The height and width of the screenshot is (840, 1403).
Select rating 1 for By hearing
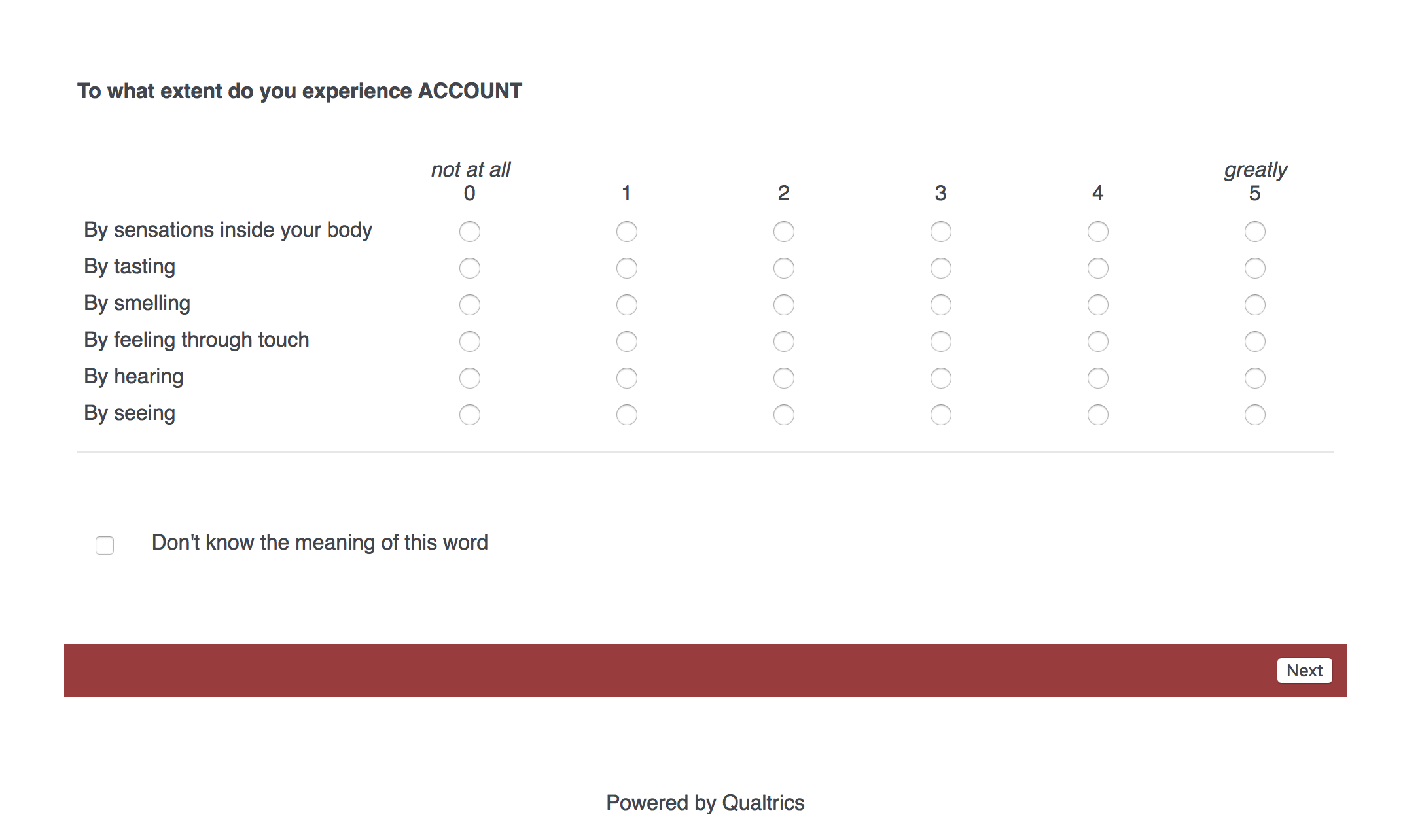627,378
